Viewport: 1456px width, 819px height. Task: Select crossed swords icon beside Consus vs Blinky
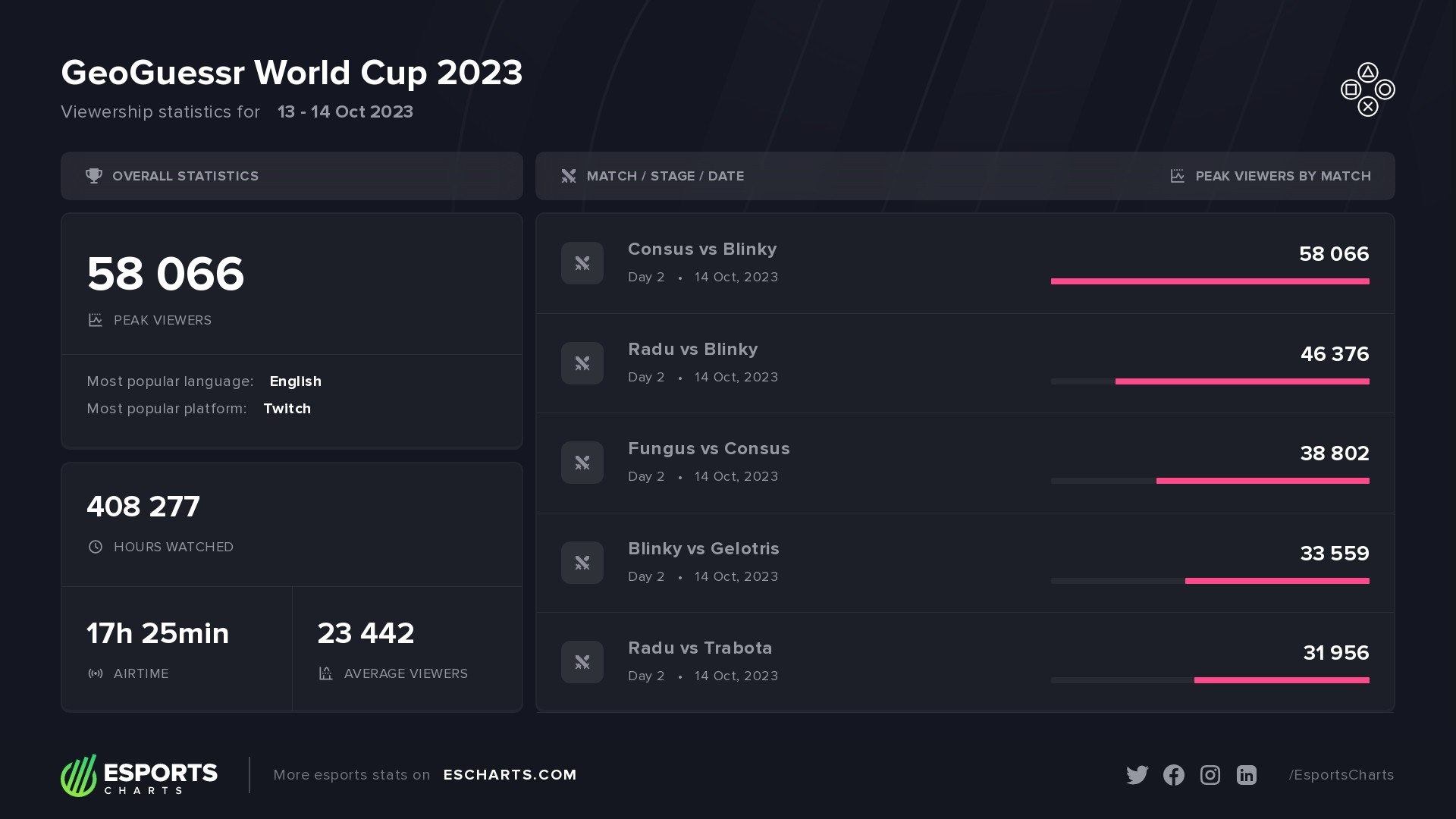(582, 263)
